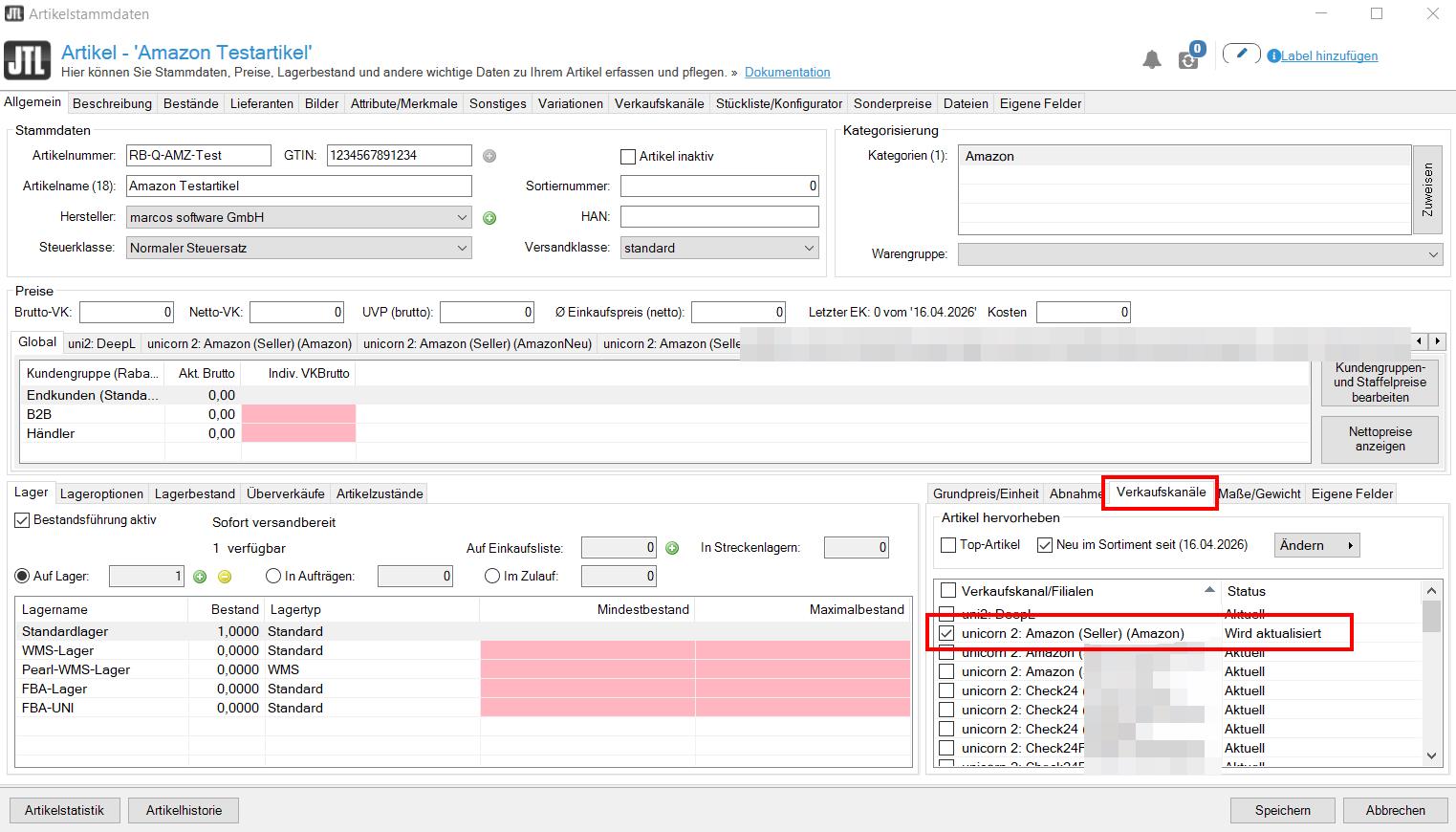This screenshot has height=832, width=1456.
Task: Open Artikelstatistik
Action: (65, 810)
